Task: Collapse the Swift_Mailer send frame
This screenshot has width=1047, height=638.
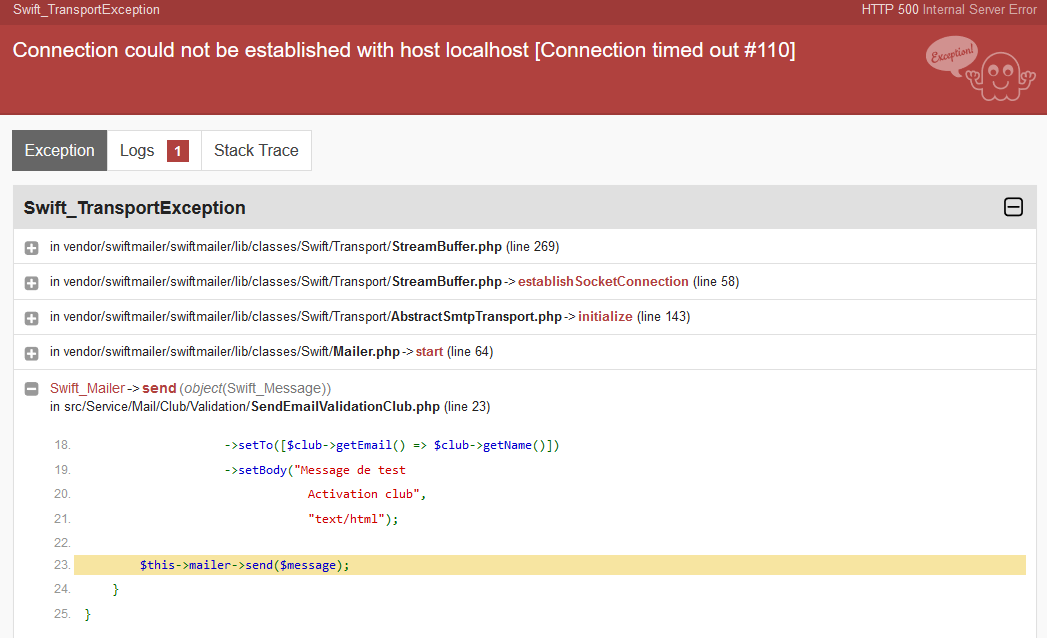Action: 31,388
